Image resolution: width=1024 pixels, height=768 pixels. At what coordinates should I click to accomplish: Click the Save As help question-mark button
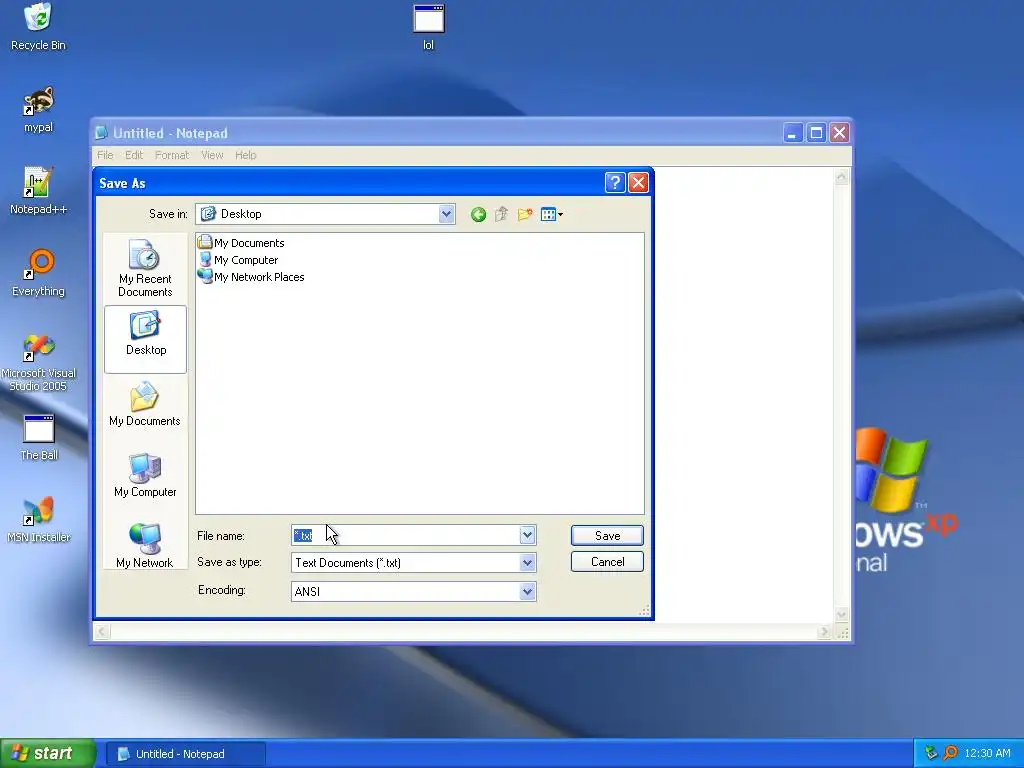pos(615,183)
